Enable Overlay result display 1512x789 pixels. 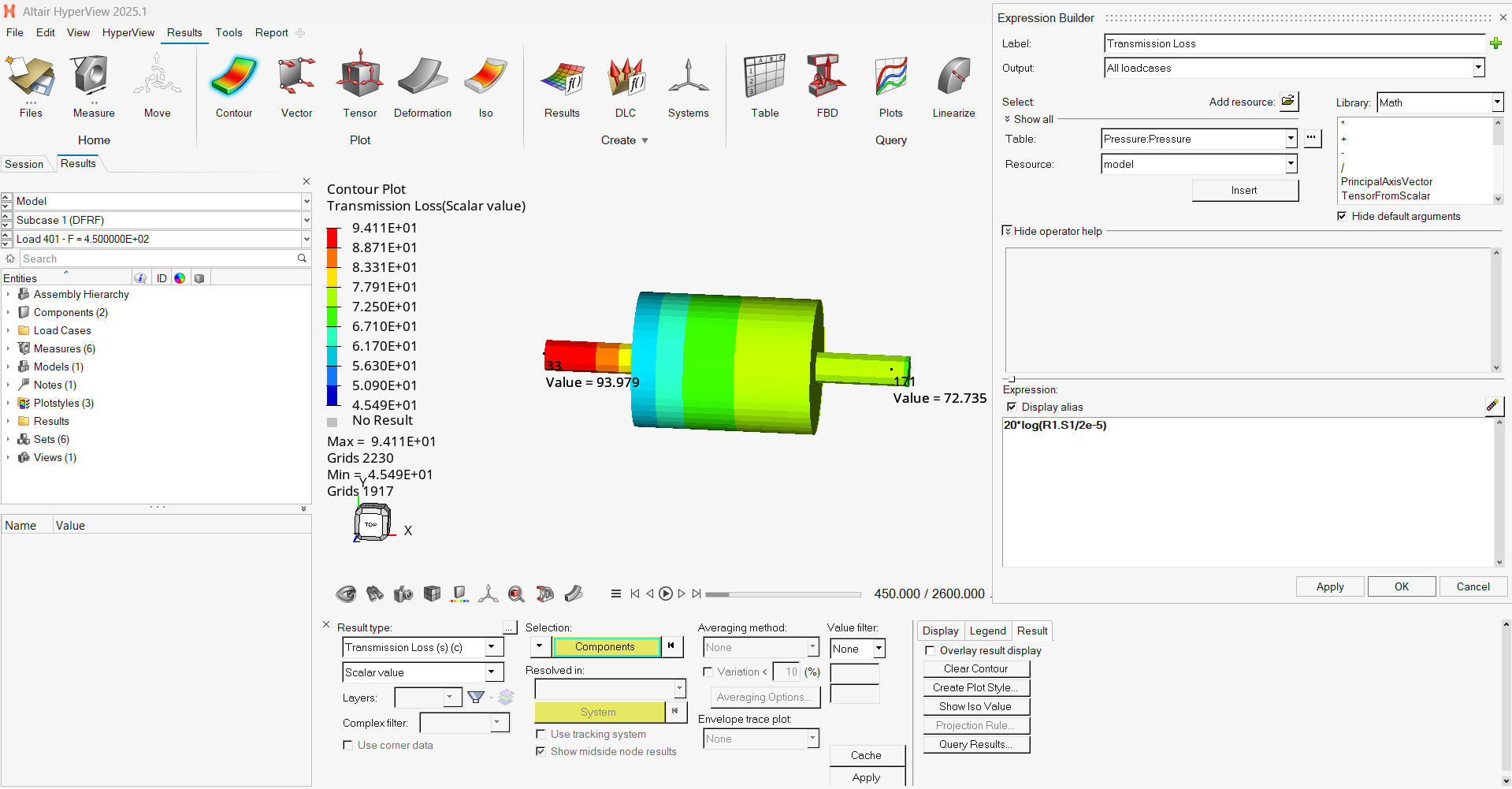pos(930,650)
